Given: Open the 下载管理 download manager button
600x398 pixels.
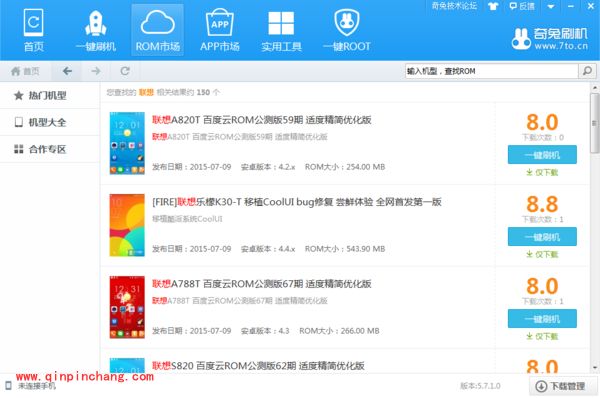Looking at the screenshot, I should click(x=563, y=386).
